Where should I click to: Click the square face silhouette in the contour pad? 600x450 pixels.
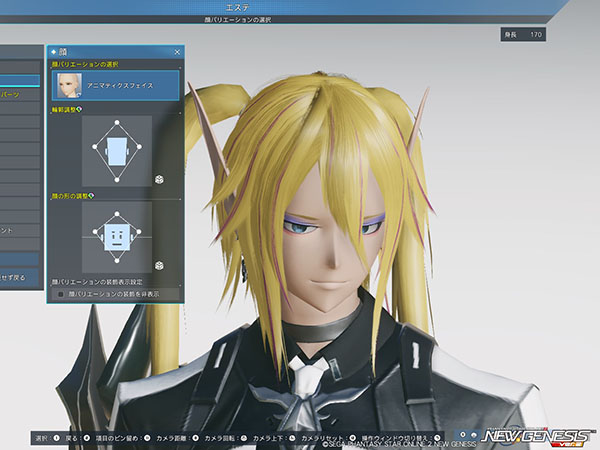(x=117, y=152)
